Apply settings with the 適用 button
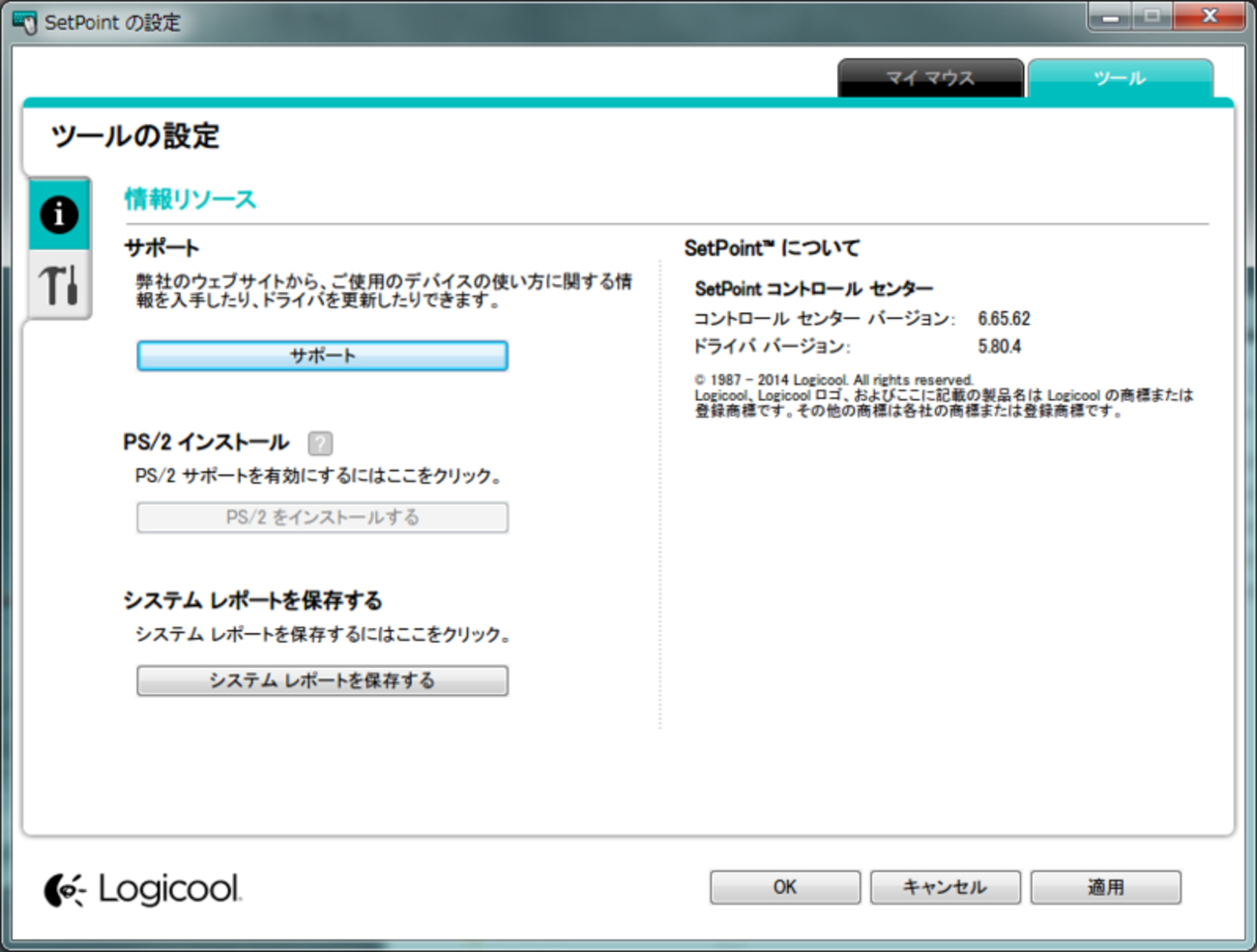Image resolution: width=1257 pixels, height=952 pixels. 1105,886
